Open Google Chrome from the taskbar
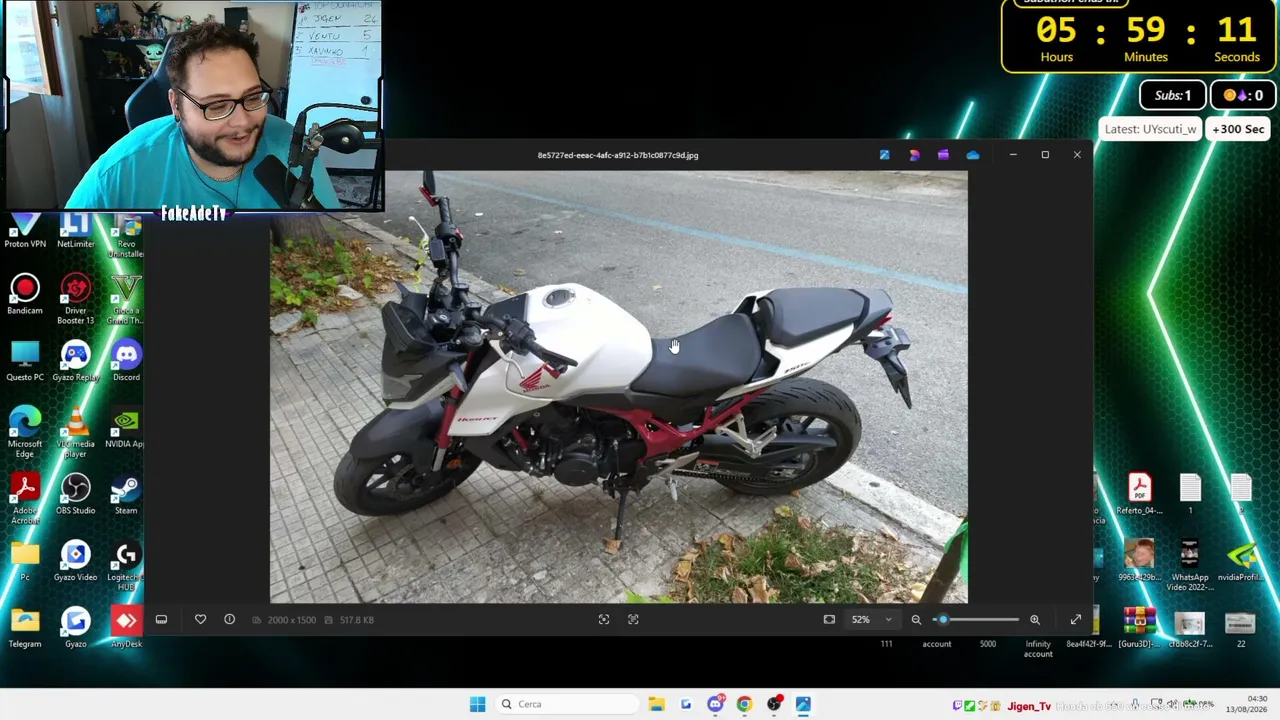Viewport: 1280px width, 720px height. point(744,704)
